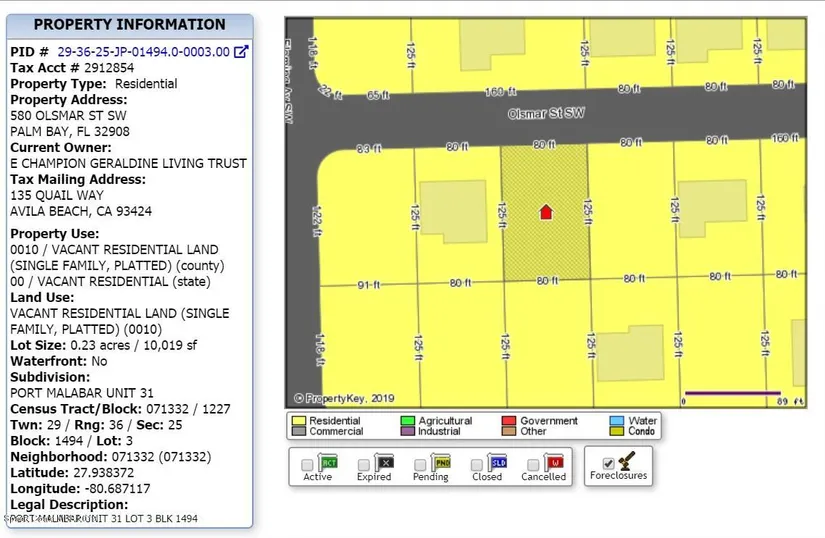
Task: Click the blue Closed listing flag icon
Action: point(498,462)
